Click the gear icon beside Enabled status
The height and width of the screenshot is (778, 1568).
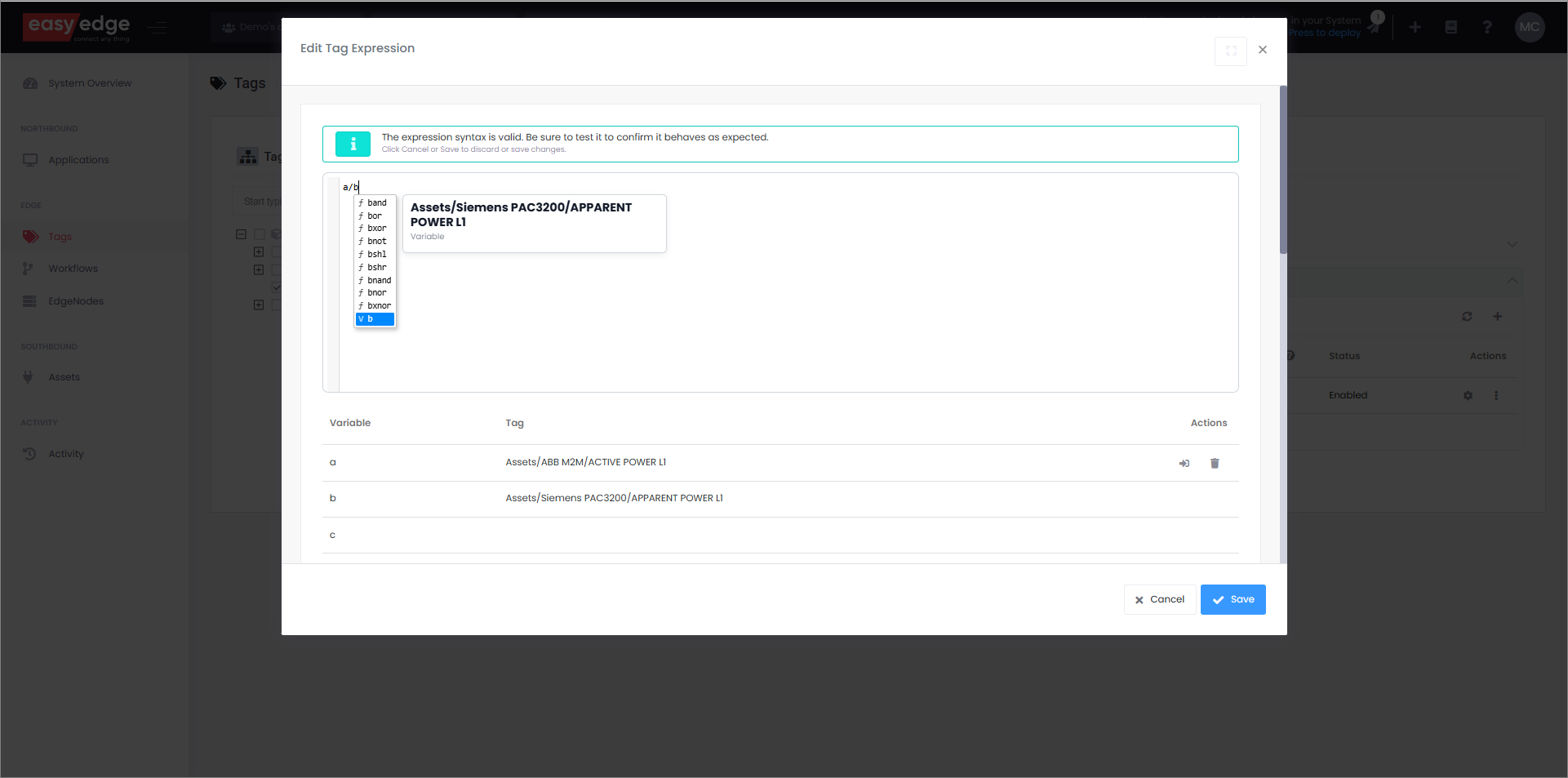point(1468,396)
